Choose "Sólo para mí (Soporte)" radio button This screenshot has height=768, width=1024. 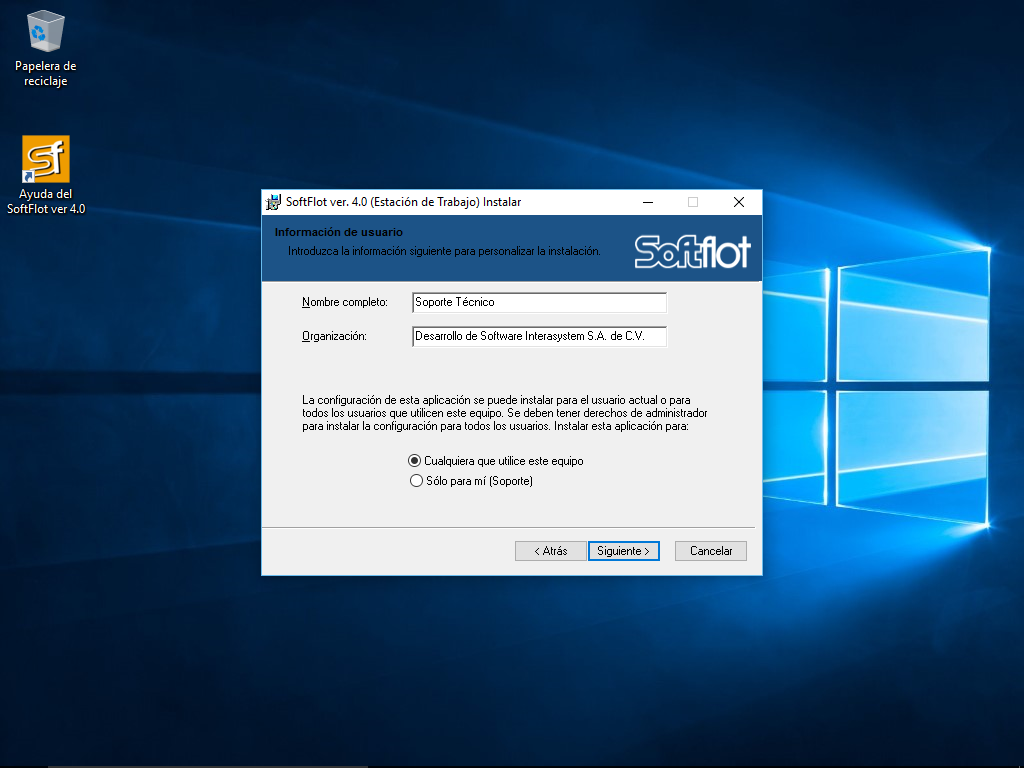click(x=416, y=481)
